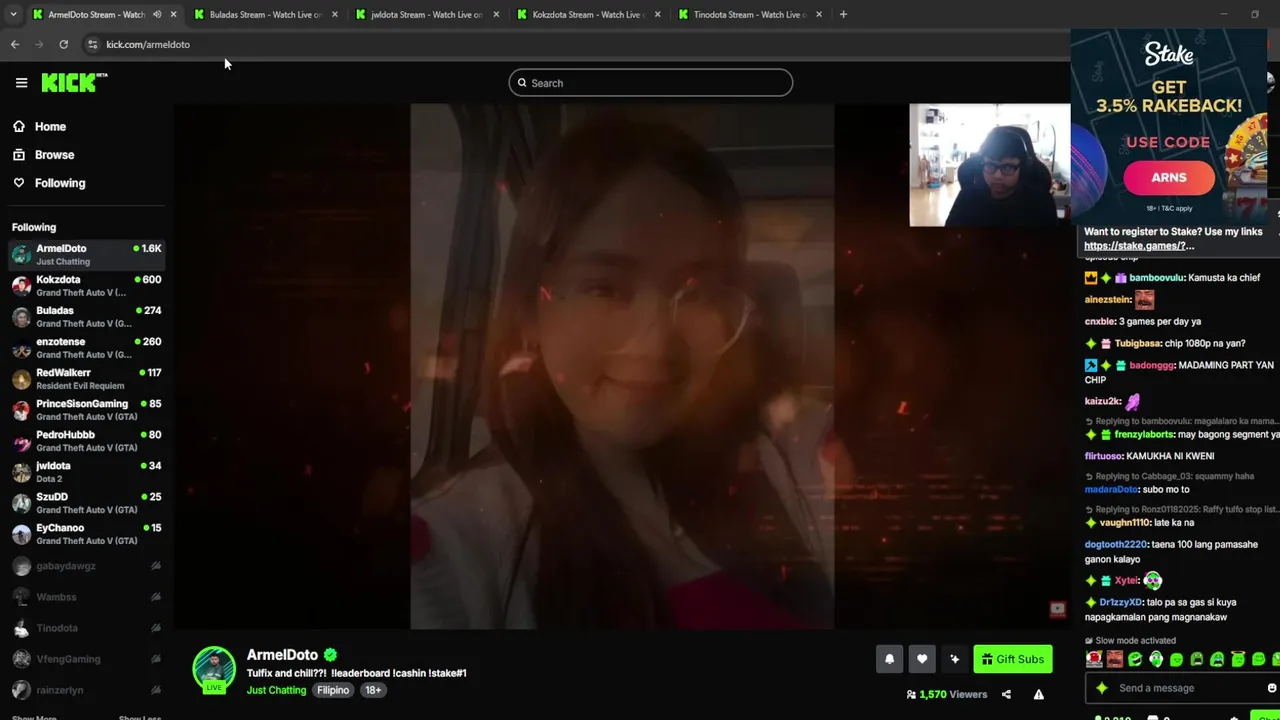Open the browser tab search dropdown
Screen dimensions: 1280x720
[14, 14]
